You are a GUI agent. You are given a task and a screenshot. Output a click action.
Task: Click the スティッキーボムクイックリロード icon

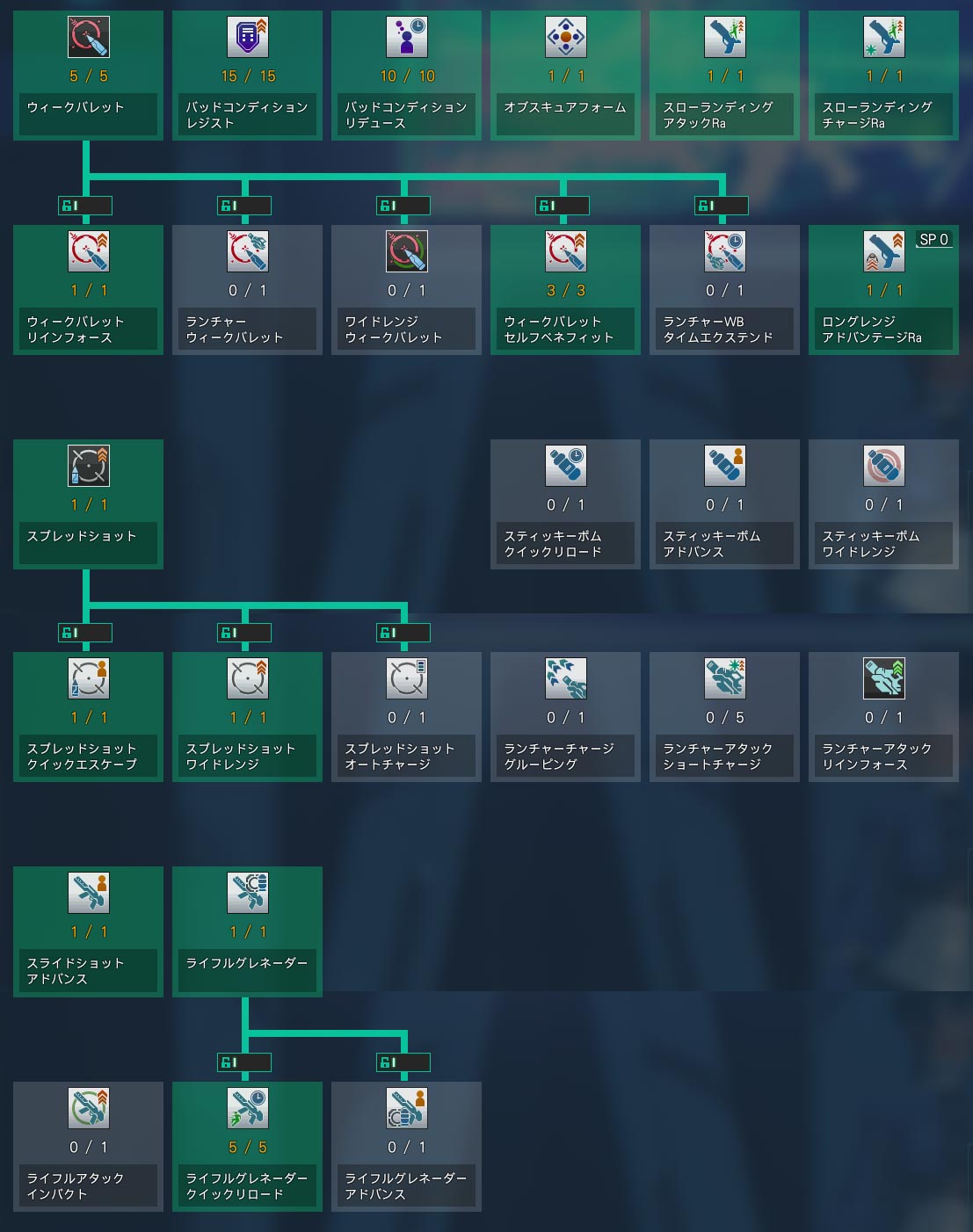tap(565, 466)
